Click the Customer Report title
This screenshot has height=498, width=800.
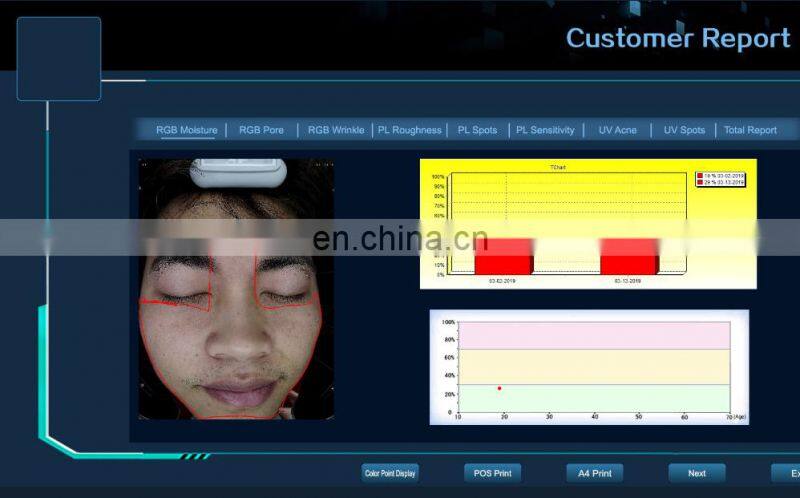click(x=678, y=38)
